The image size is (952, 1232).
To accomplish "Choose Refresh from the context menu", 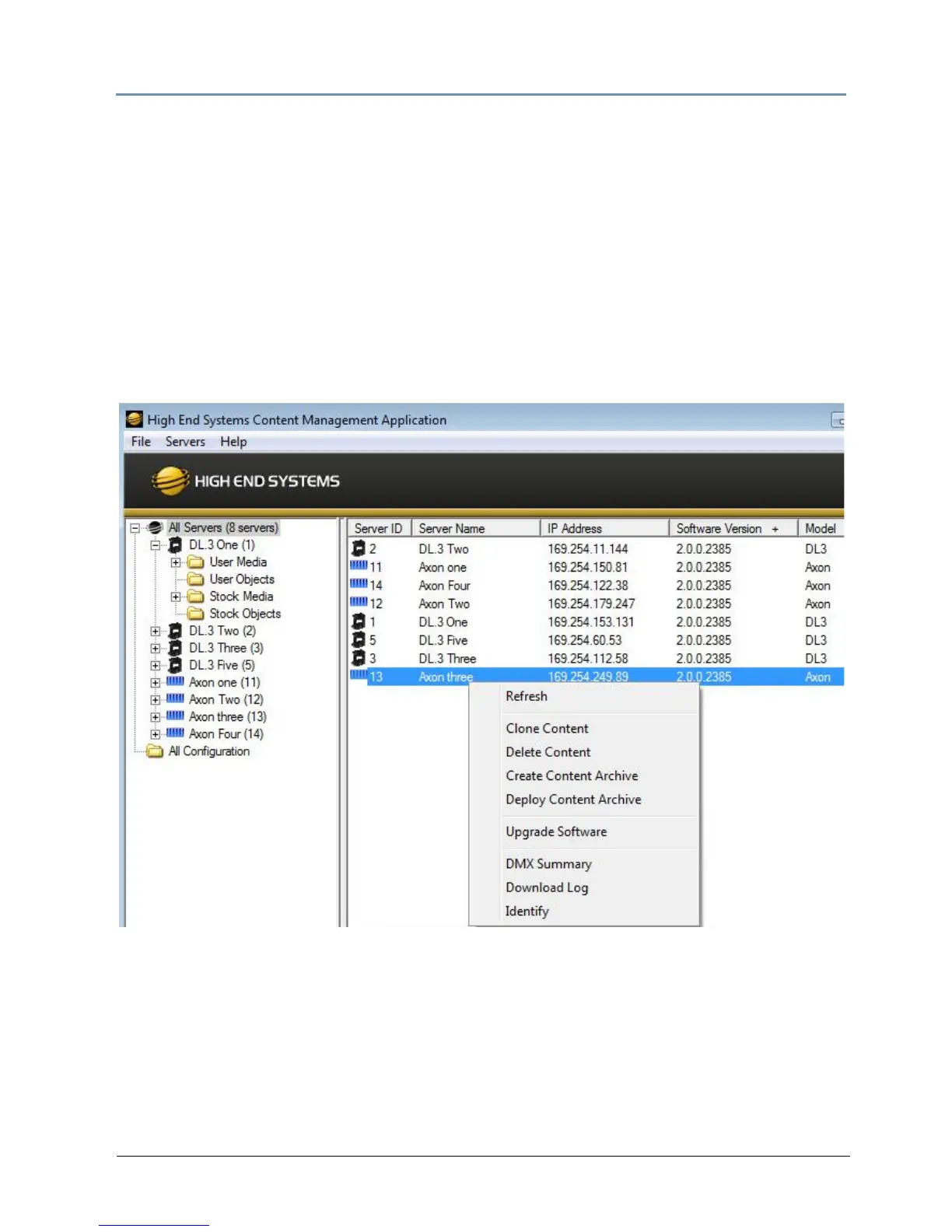I will (527, 696).
